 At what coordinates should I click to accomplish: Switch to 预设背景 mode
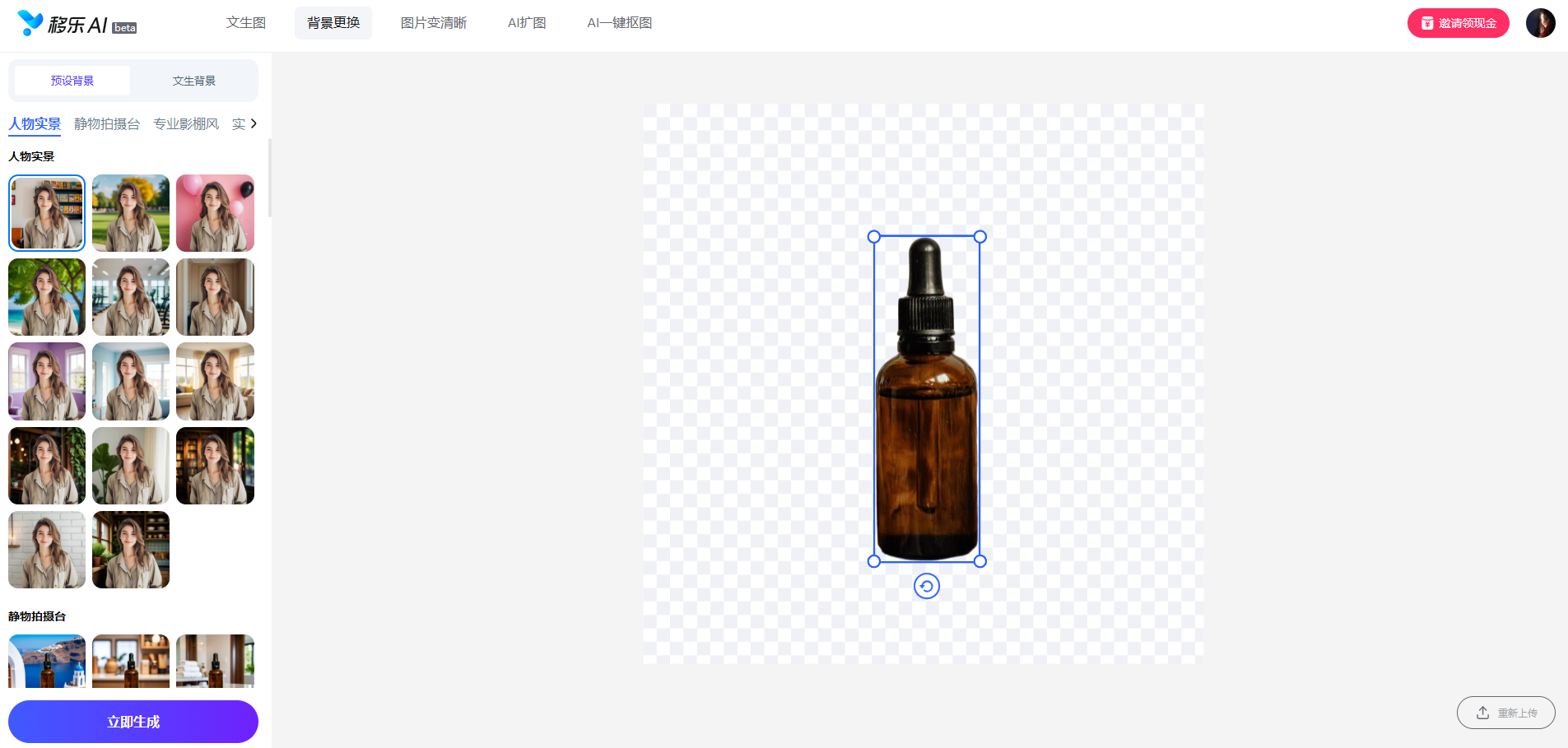[x=72, y=81]
